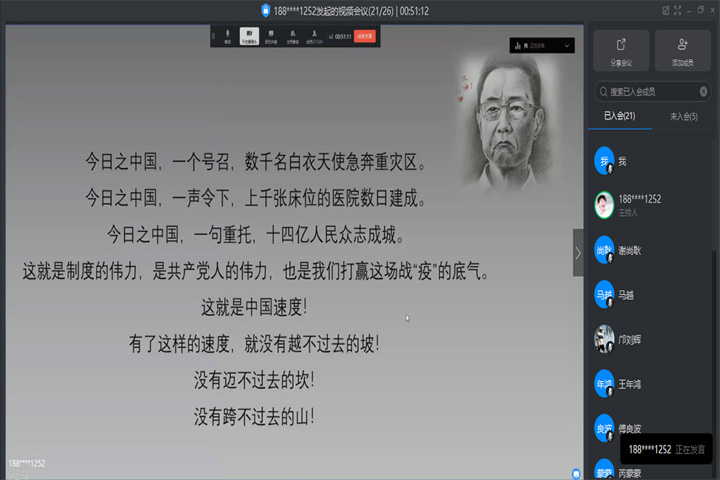Click the blue avatar of 王年鸿
The image size is (720, 480).
(x=604, y=384)
